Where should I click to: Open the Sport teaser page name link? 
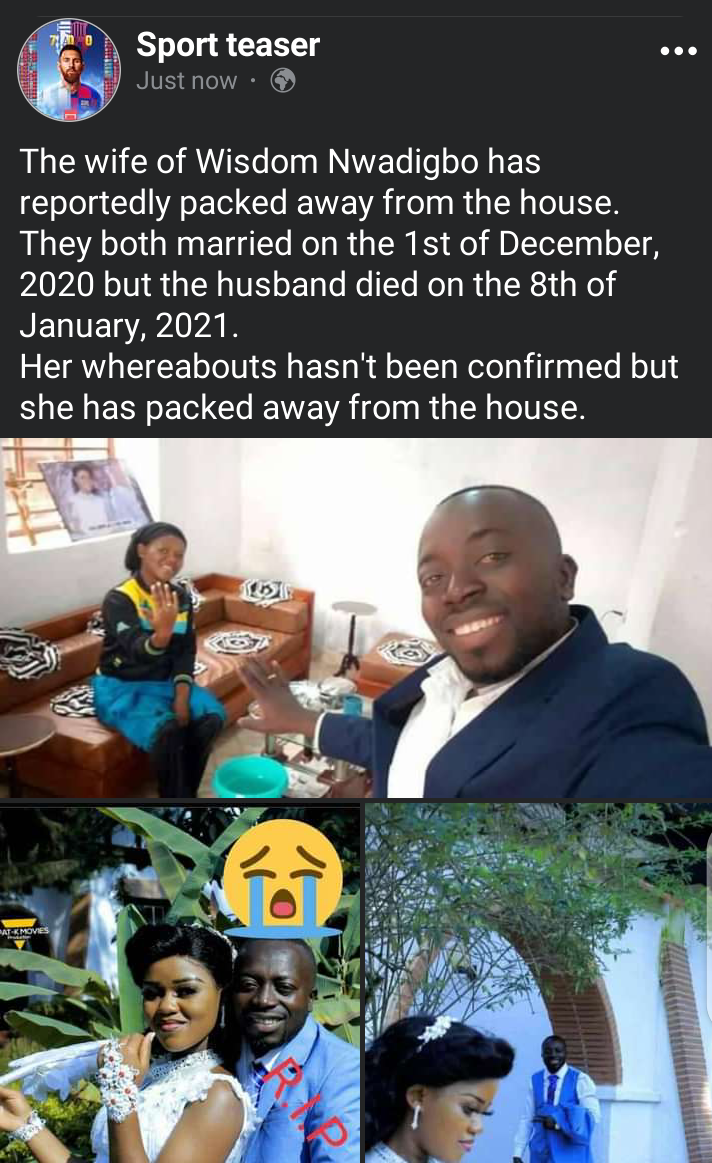coord(228,45)
